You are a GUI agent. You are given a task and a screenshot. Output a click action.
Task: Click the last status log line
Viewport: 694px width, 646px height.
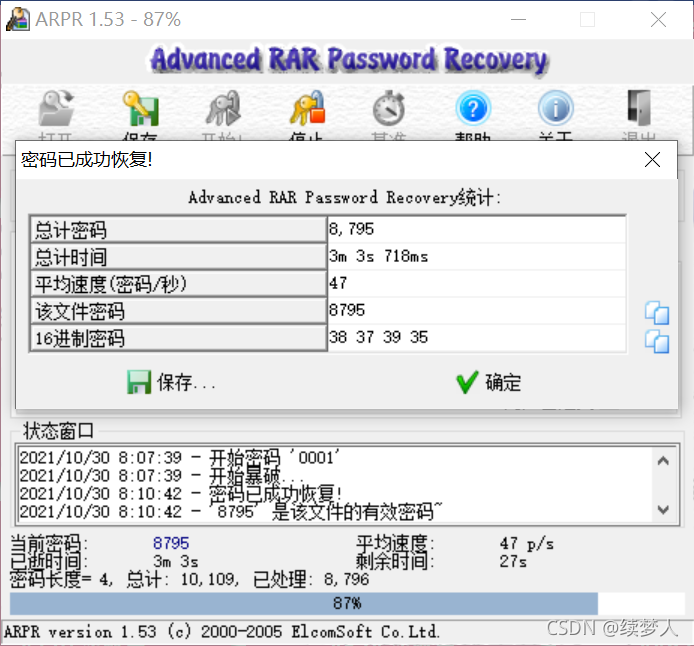click(x=231, y=512)
